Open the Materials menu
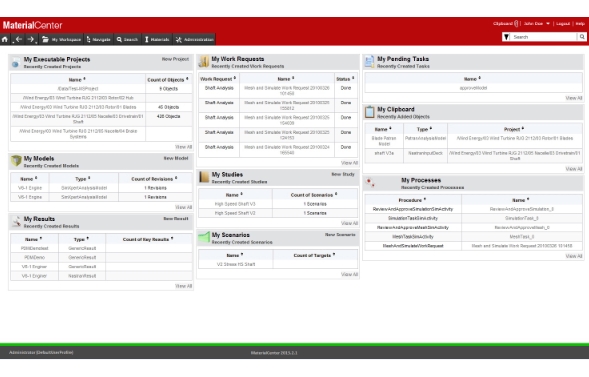Image resolution: width=589 pixels, height=377 pixels. 157,39
